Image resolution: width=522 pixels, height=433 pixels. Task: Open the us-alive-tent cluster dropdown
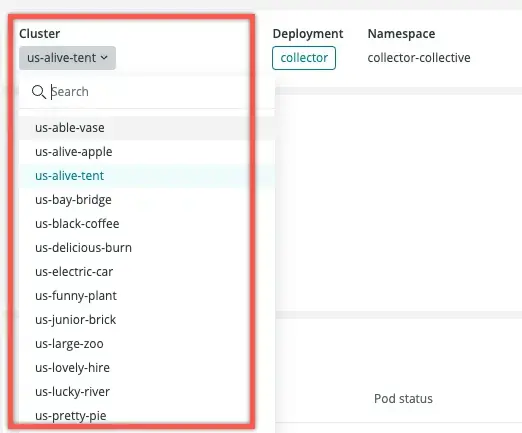(67, 58)
